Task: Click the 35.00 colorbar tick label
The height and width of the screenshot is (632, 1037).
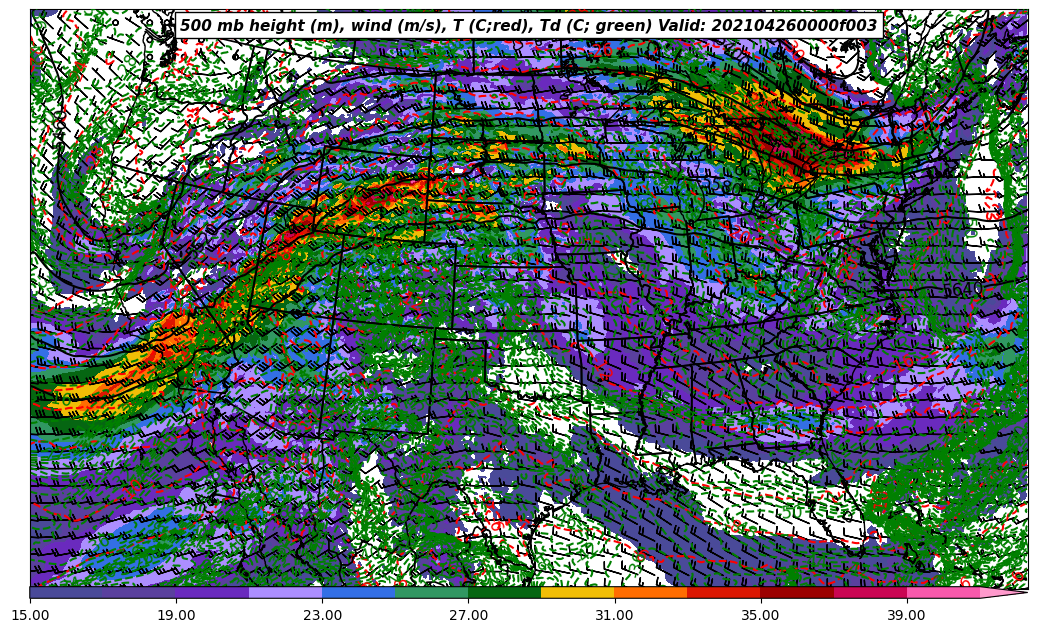Action: point(760,615)
